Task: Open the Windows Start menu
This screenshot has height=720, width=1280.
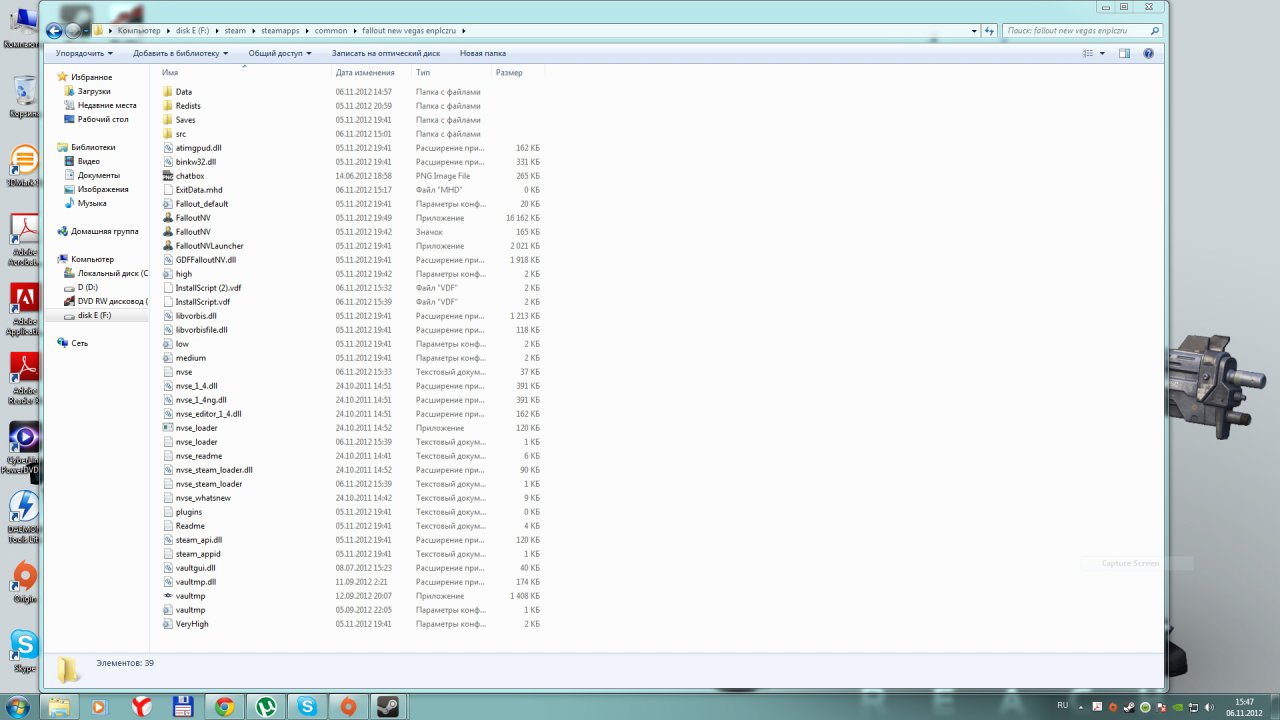Action: coord(17,707)
